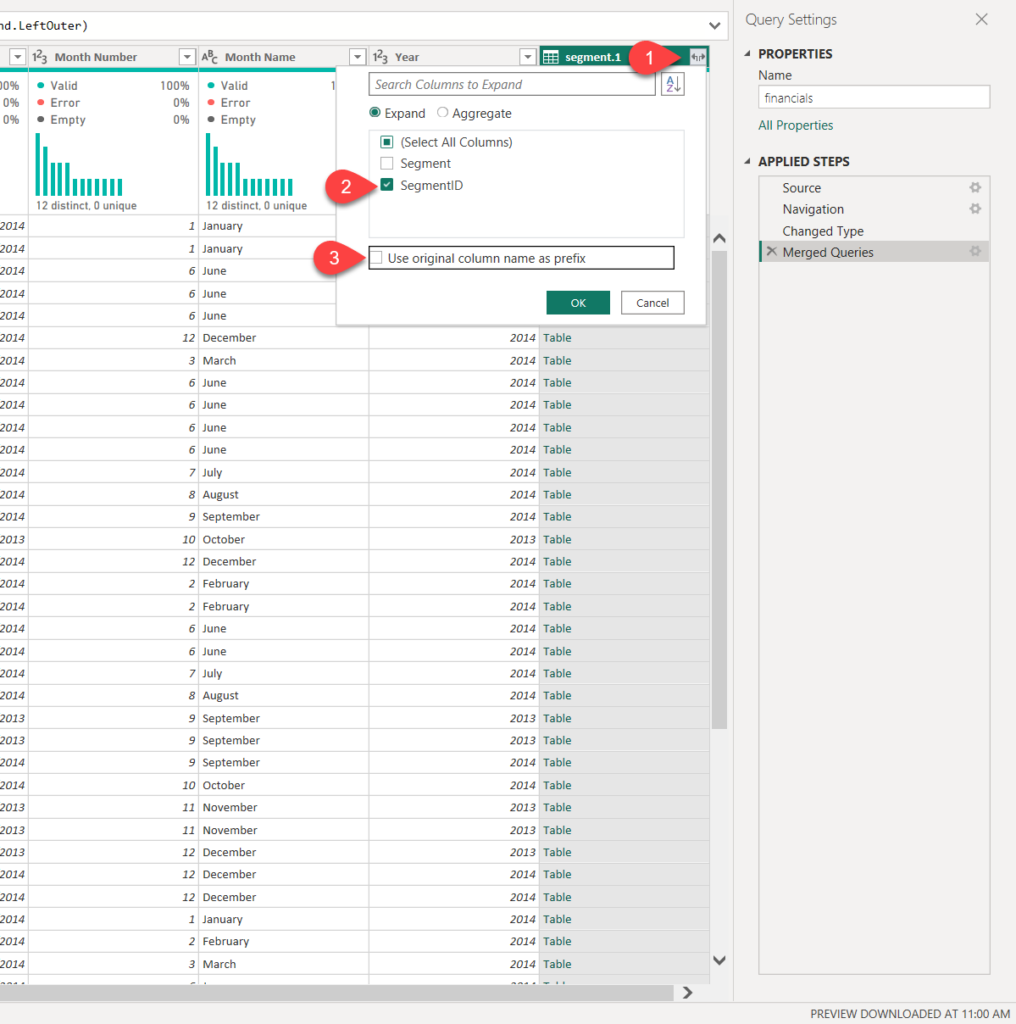Click Cancel in expand dialog
Image resolution: width=1016 pixels, height=1024 pixels.
pyautogui.click(x=652, y=302)
